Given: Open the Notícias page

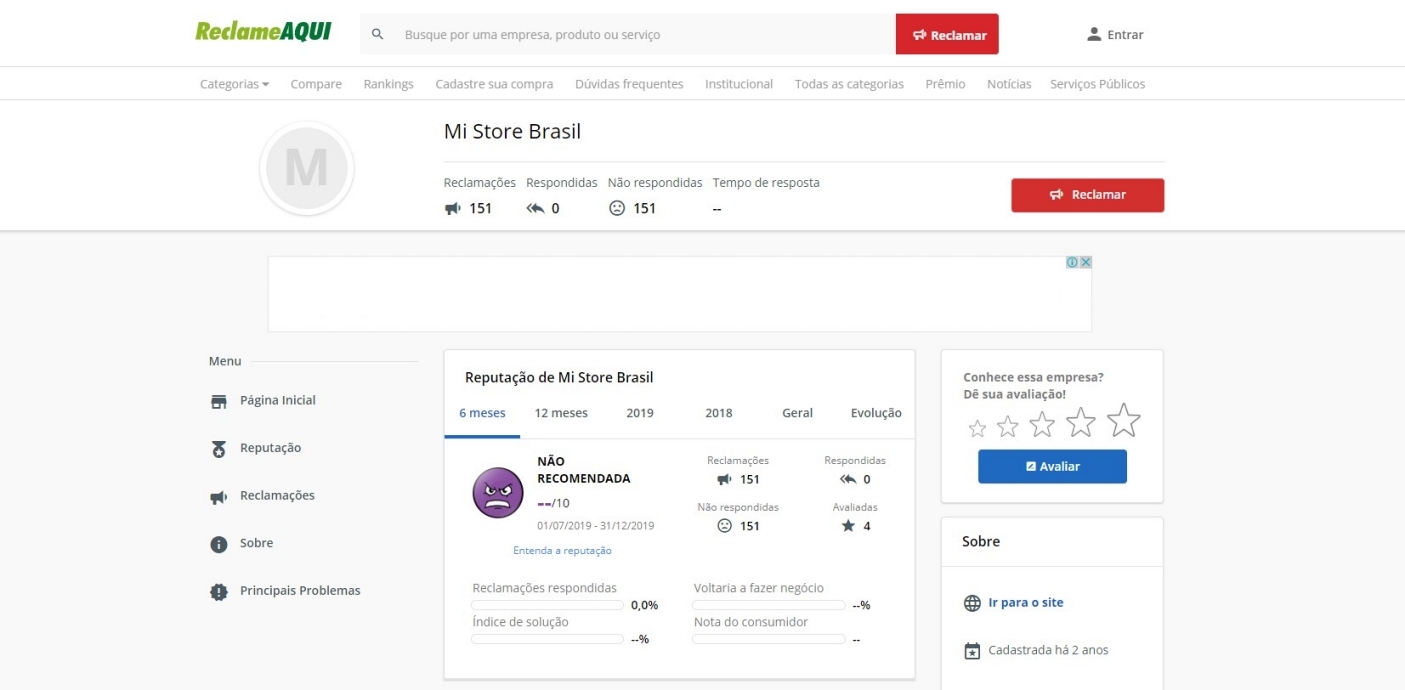Looking at the screenshot, I should (x=1009, y=84).
